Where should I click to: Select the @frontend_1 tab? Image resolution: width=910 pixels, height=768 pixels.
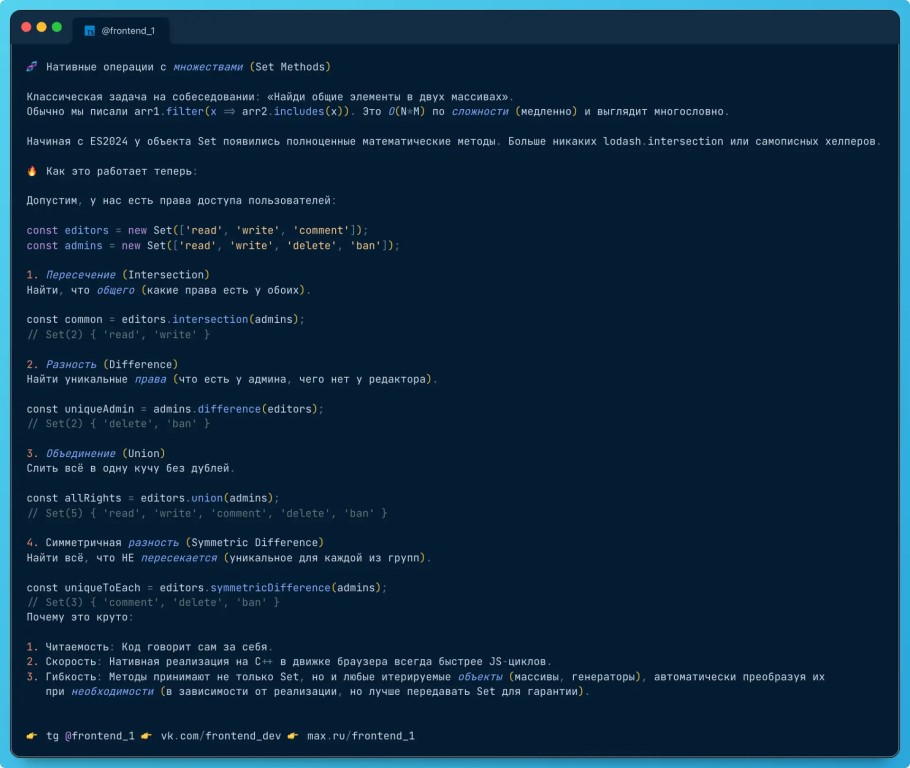[126, 31]
